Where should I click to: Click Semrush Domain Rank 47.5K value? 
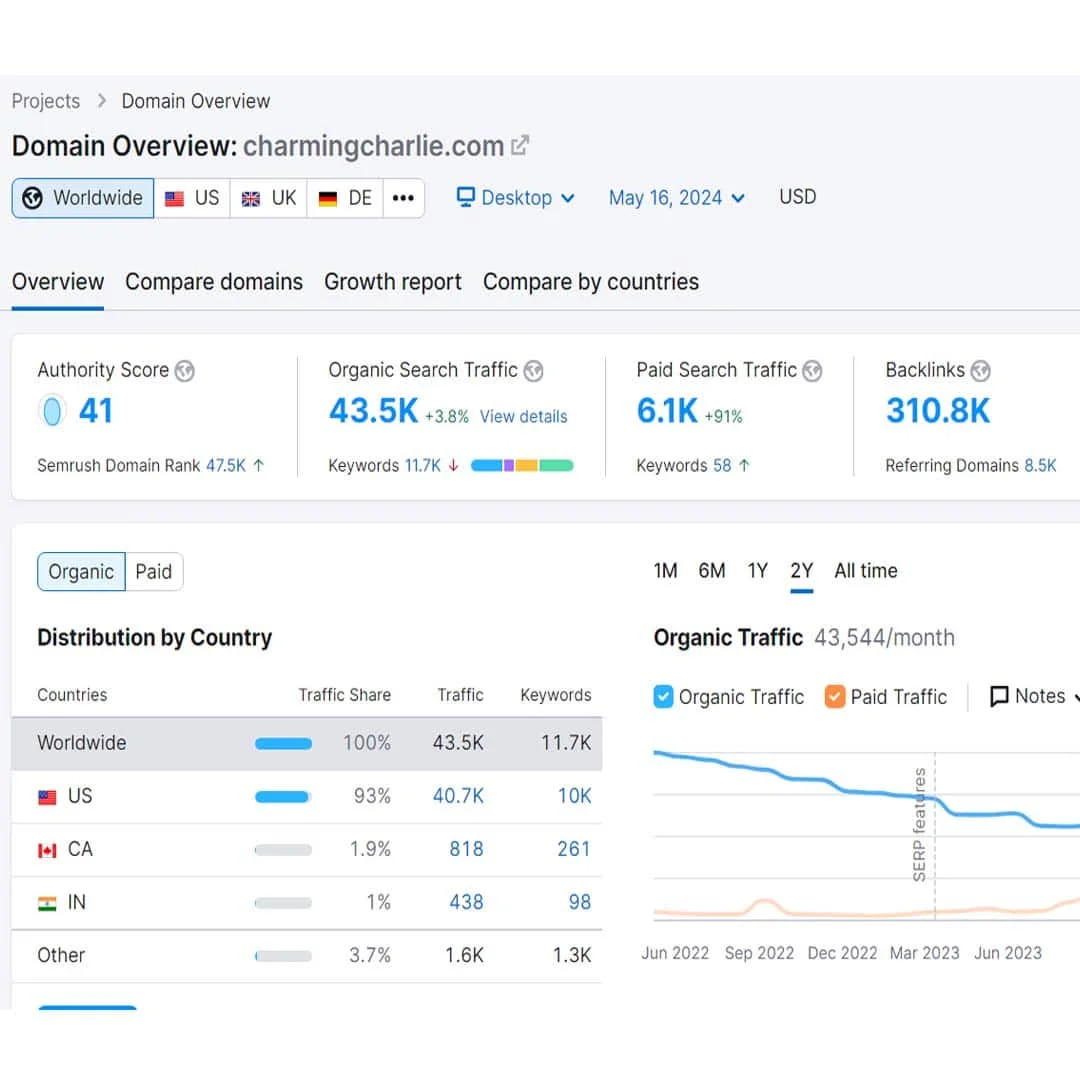[226, 466]
